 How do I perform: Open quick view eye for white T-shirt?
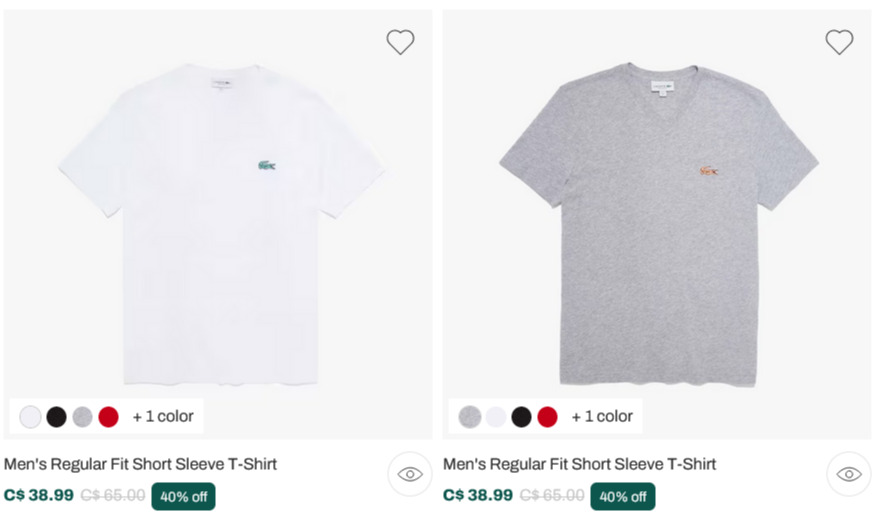(410, 474)
